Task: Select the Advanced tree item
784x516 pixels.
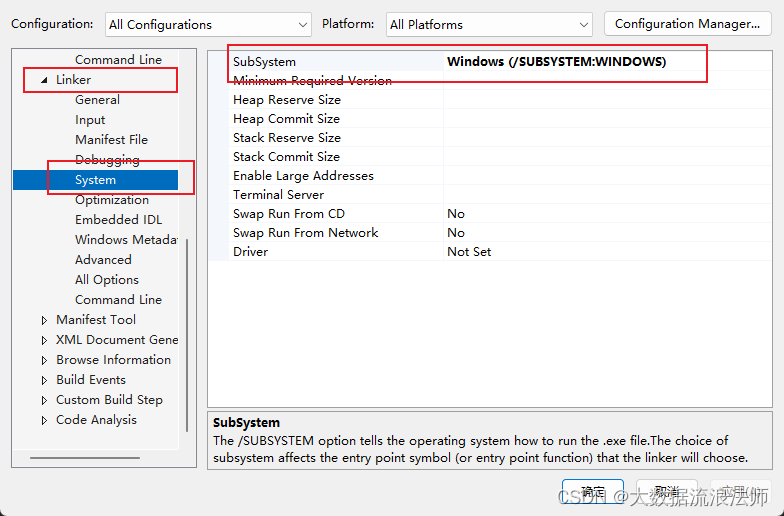Action: coord(104,260)
